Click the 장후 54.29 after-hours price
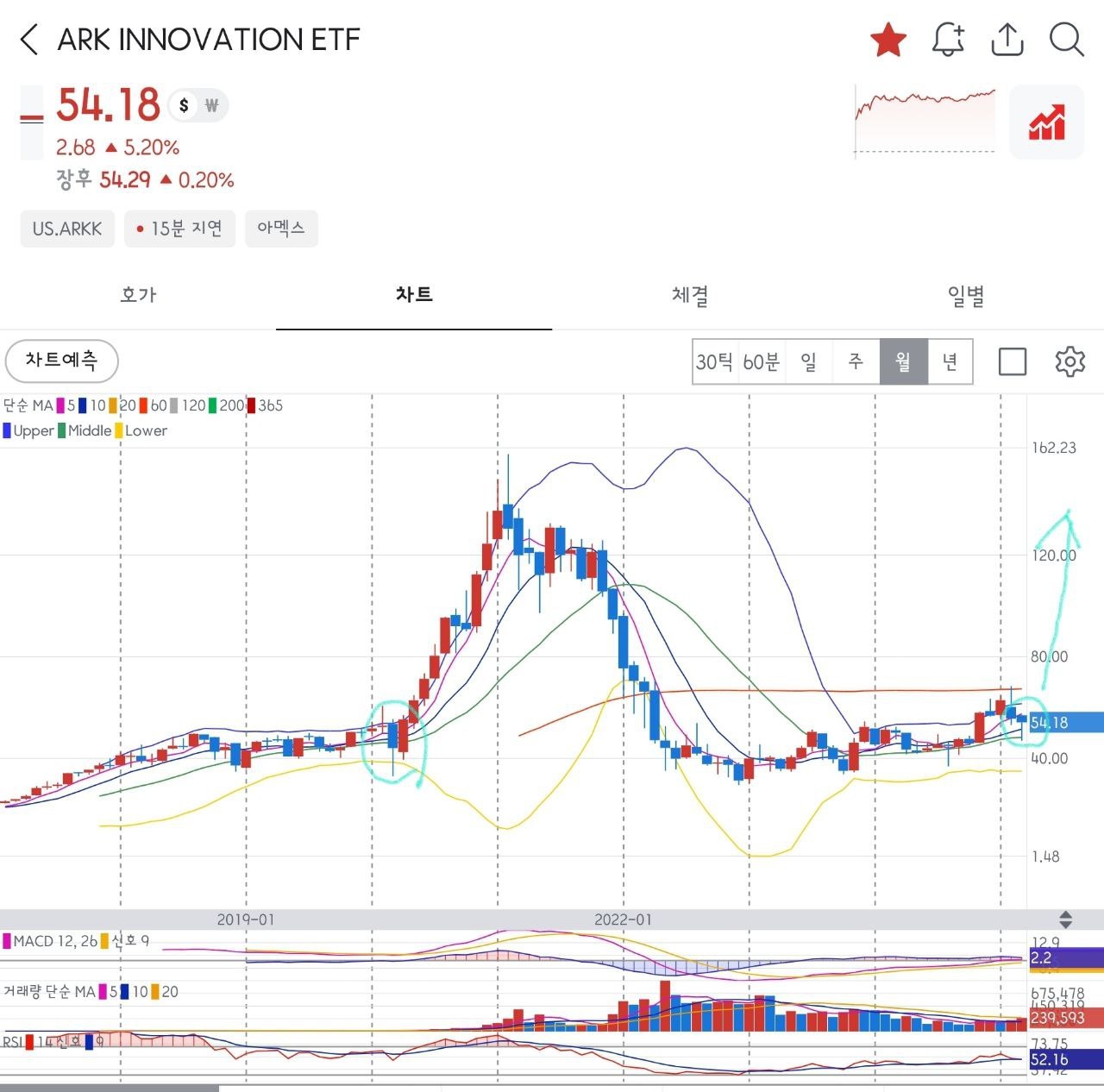This screenshot has height=1092, width=1104. coord(145,179)
